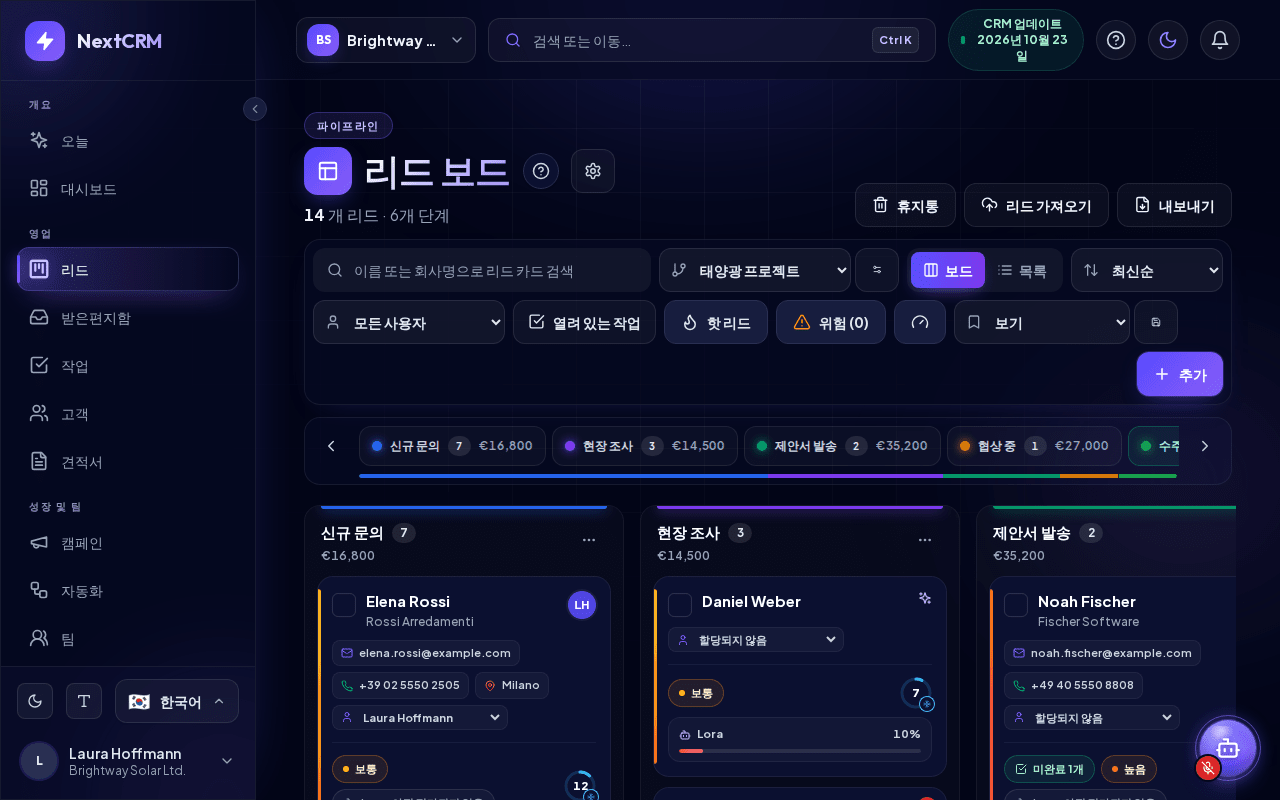
Task: Click elena.rossi@example.com email chip
Action: [x=426, y=653]
